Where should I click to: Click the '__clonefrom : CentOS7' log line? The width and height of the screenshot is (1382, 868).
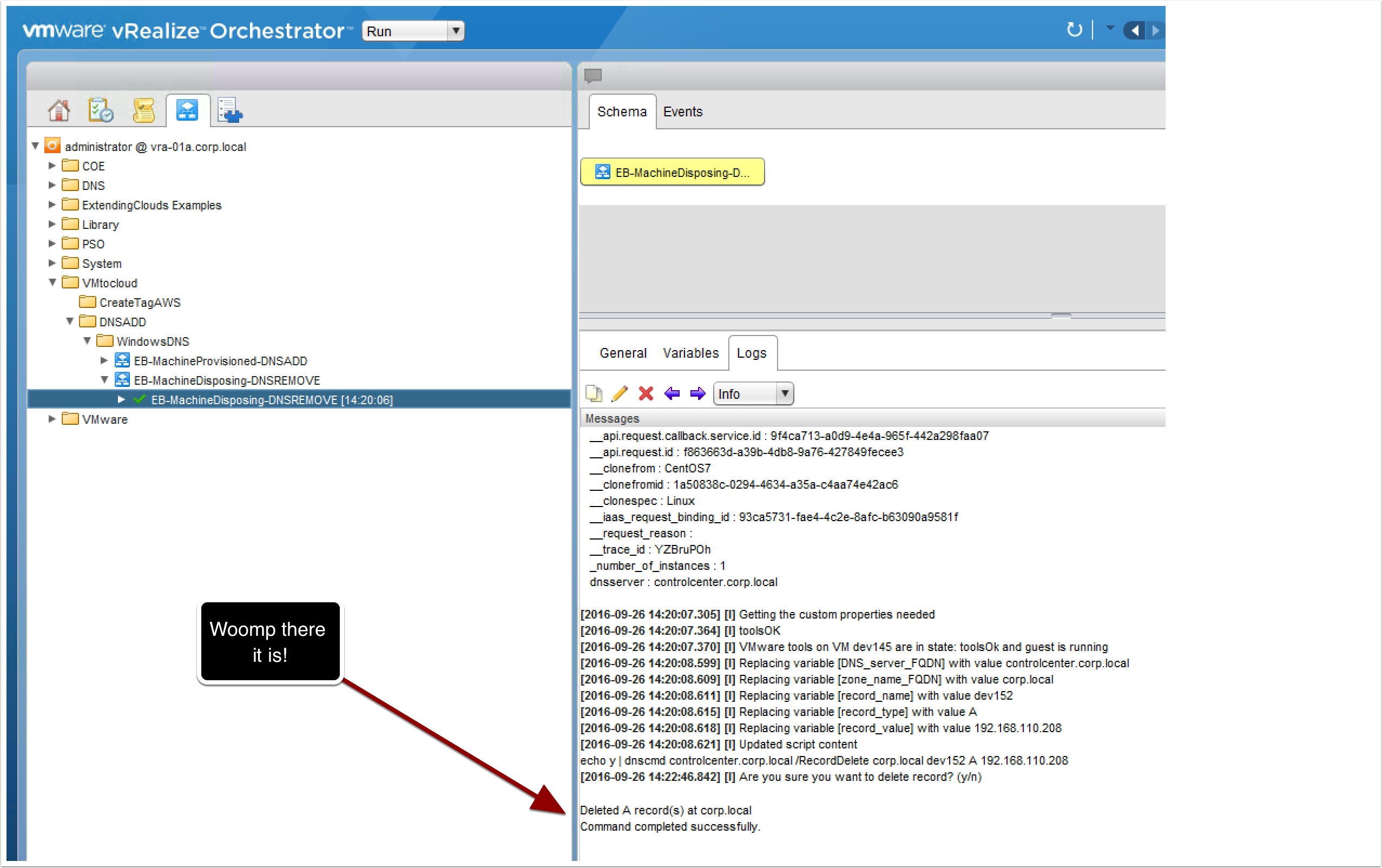click(x=650, y=468)
